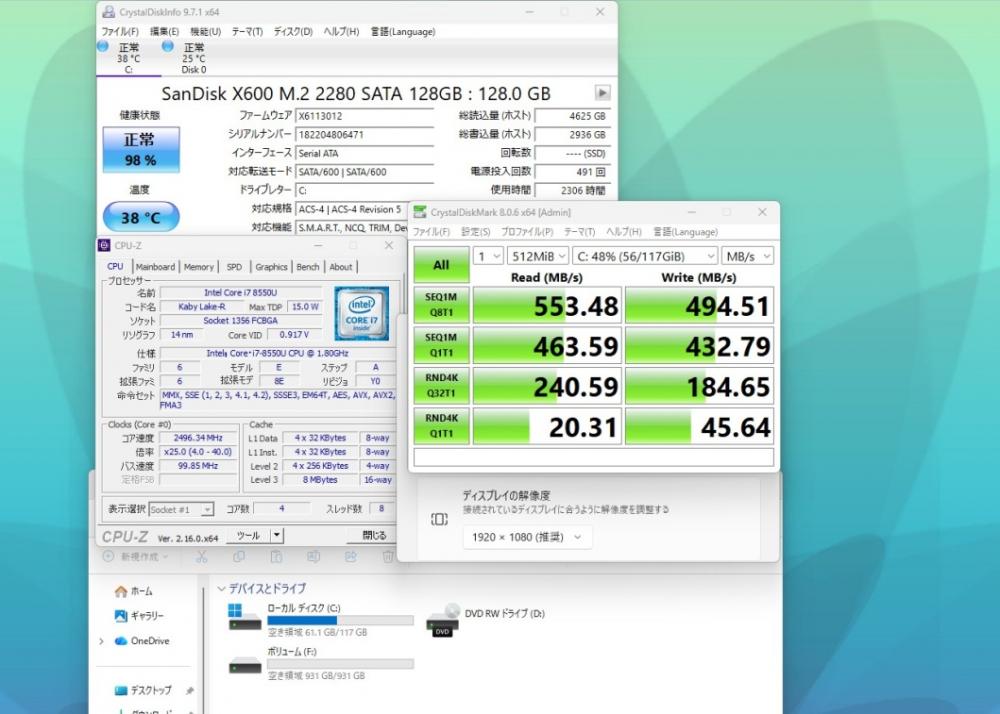Click the firmware field X6113012
The image size is (1000, 714).
click(x=365, y=116)
